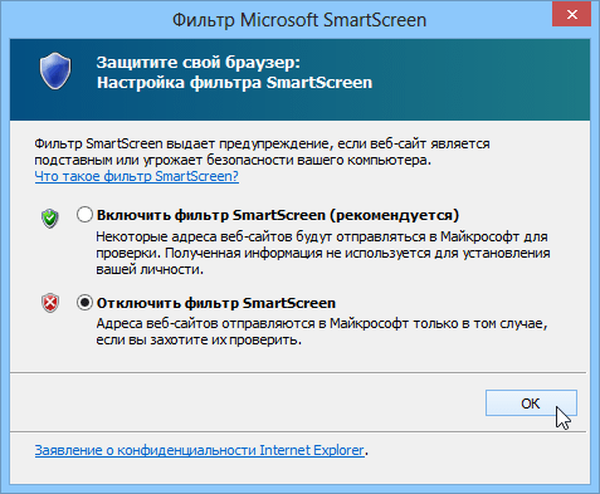Screen dimensions: 600x494
Task: Select 'Отключить фильтр SmartScreen' radio button
Action: pos(84,303)
